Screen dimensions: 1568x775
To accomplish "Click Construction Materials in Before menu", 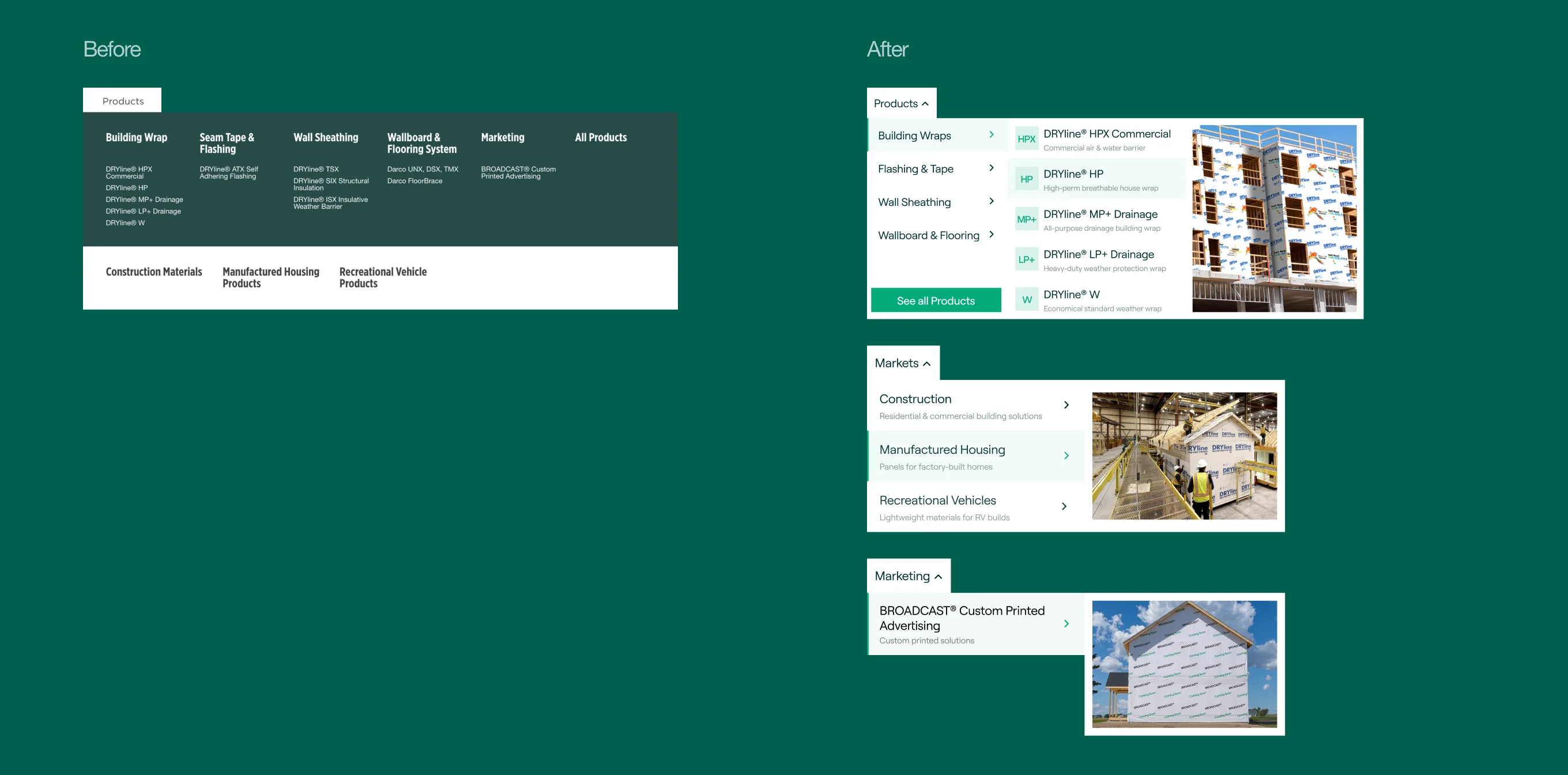I will (154, 272).
